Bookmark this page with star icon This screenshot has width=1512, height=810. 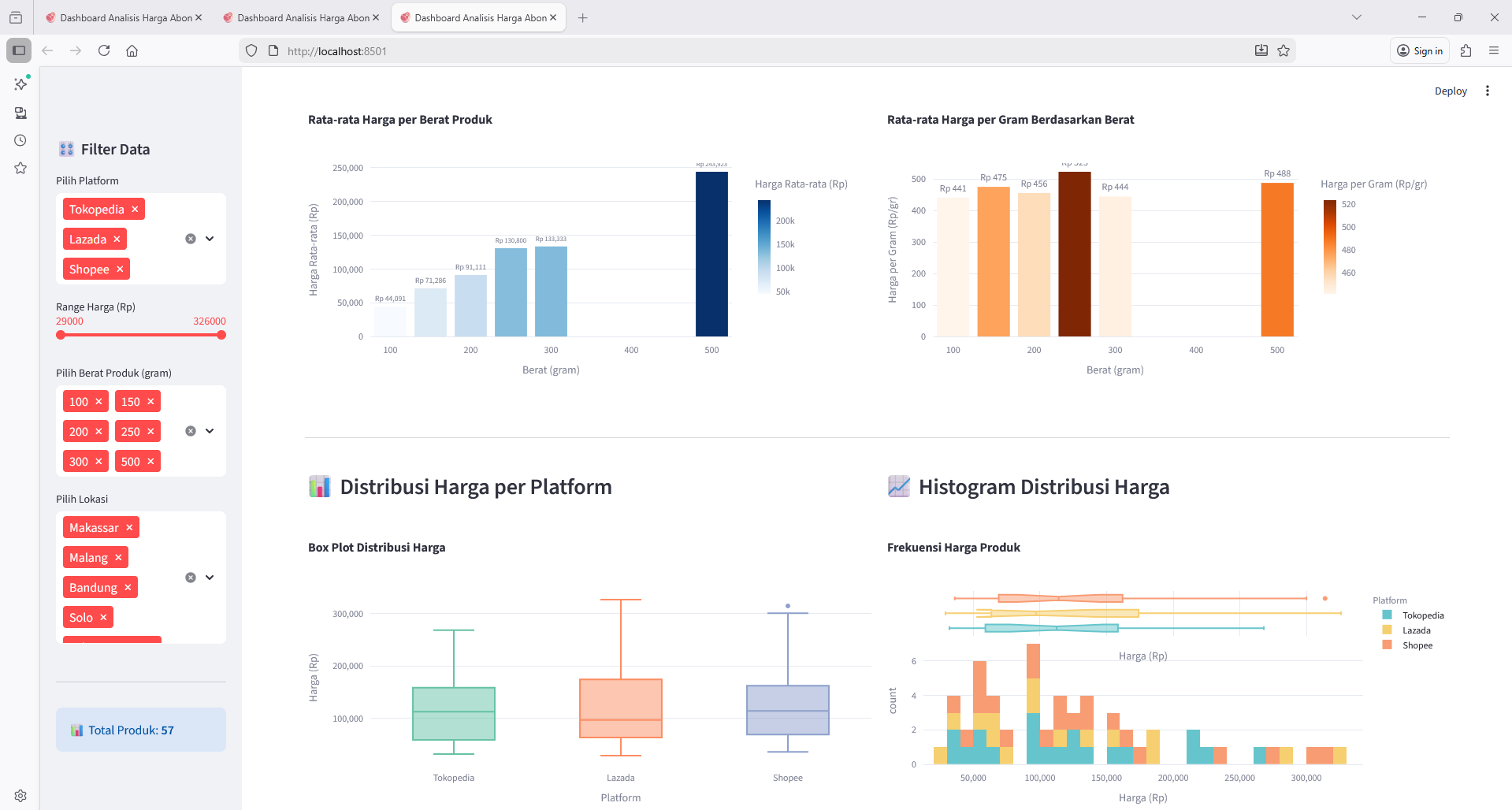point(1284,50)
